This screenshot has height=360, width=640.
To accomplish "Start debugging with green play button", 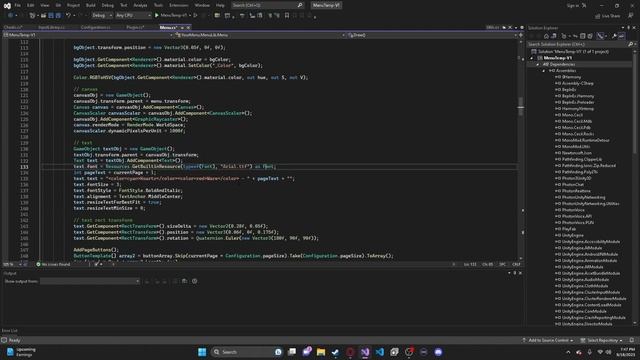I will (x=157, y=16).
